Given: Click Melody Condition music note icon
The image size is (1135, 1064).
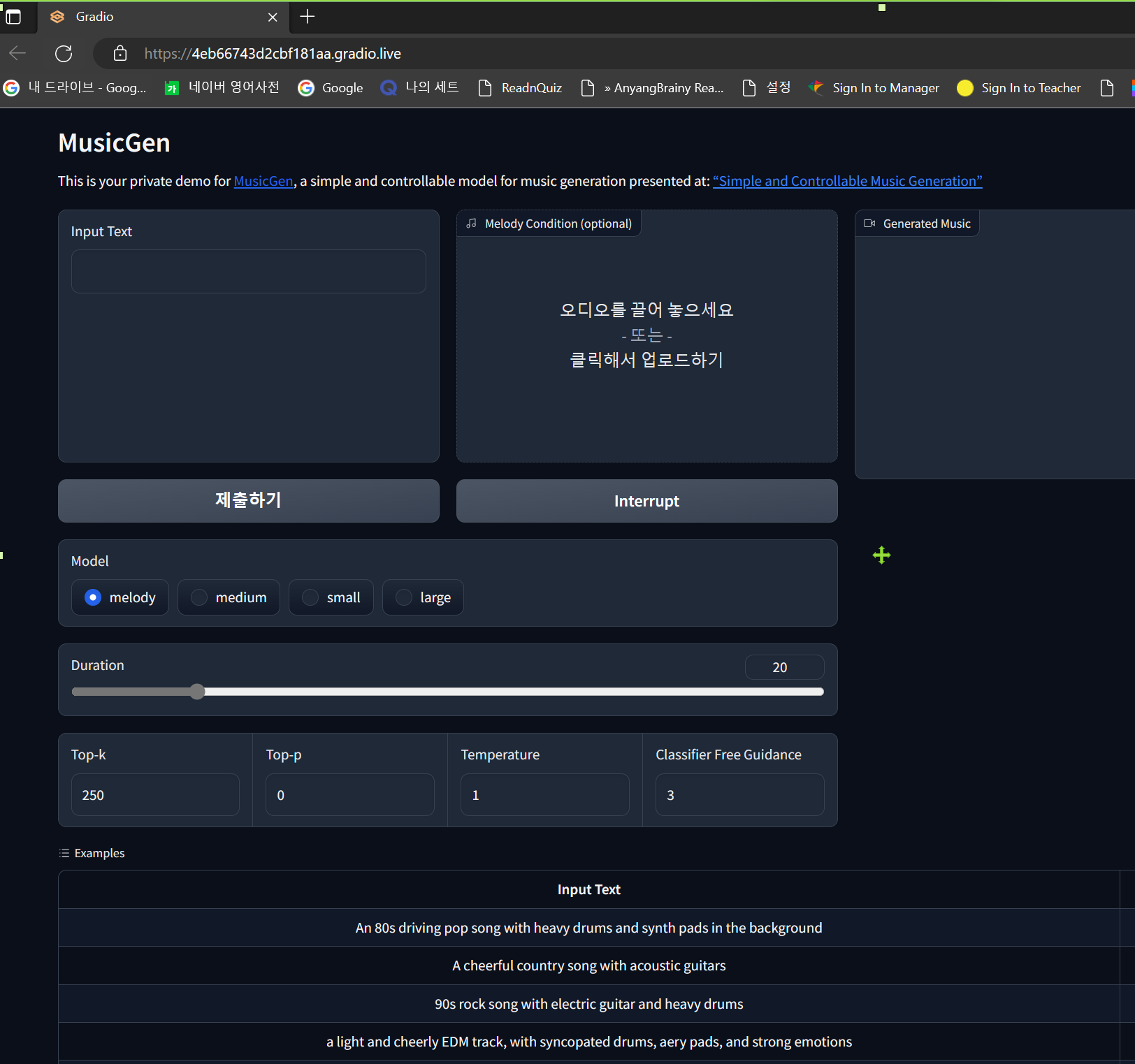Looking at the screenshot, I should click(x=472, y=224).
